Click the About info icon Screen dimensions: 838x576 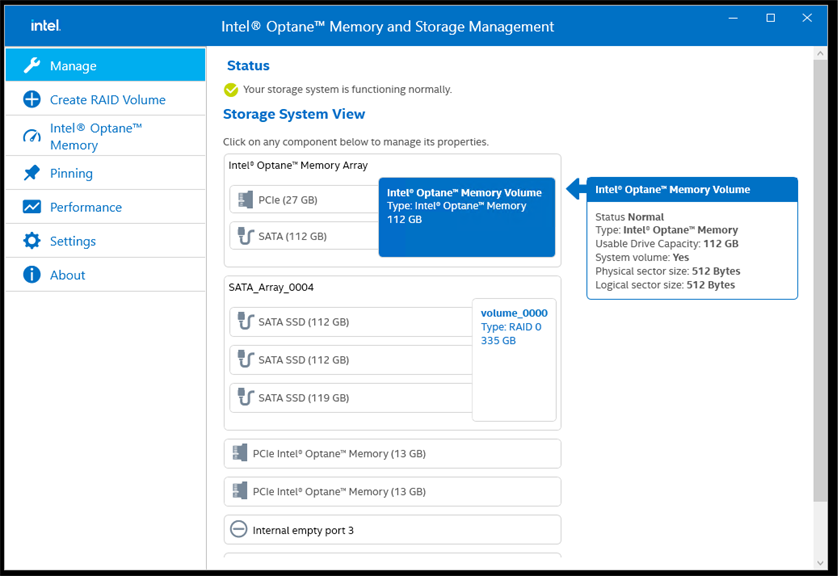[31, 275]
